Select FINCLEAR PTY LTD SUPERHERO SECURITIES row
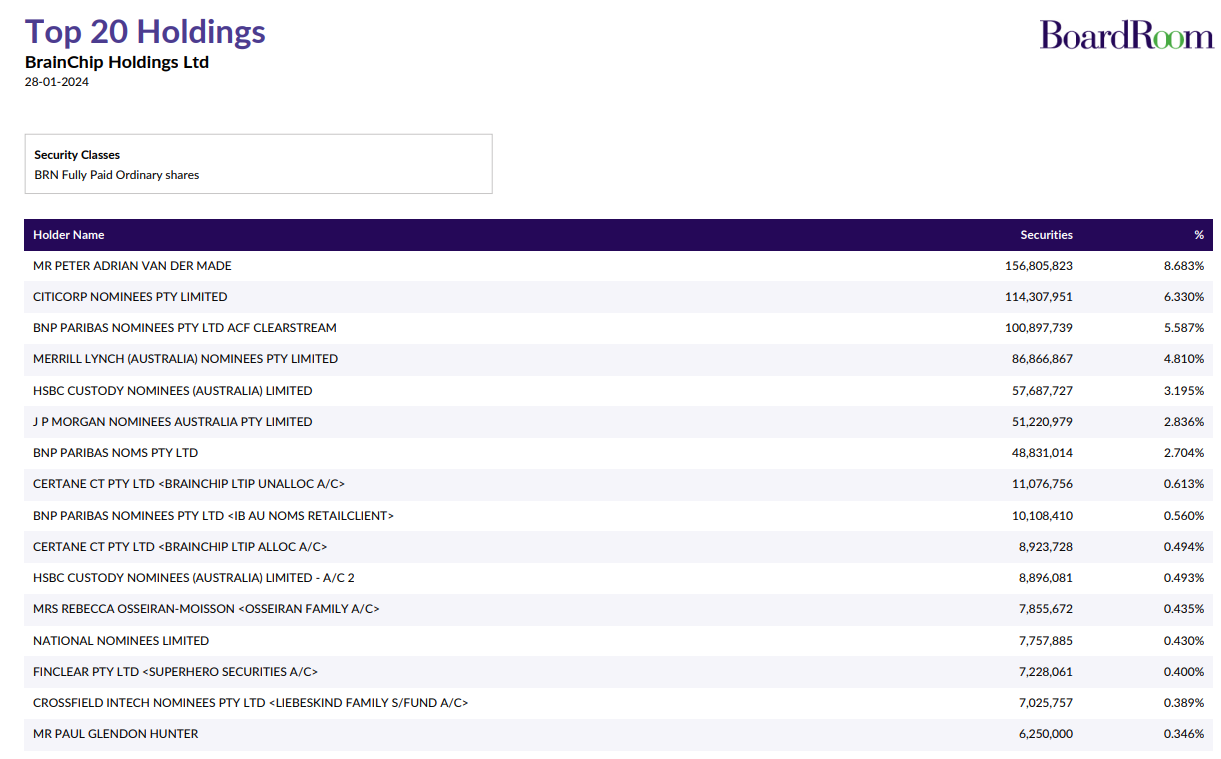Screen dimensions: 1221x759 coord(175,672)
